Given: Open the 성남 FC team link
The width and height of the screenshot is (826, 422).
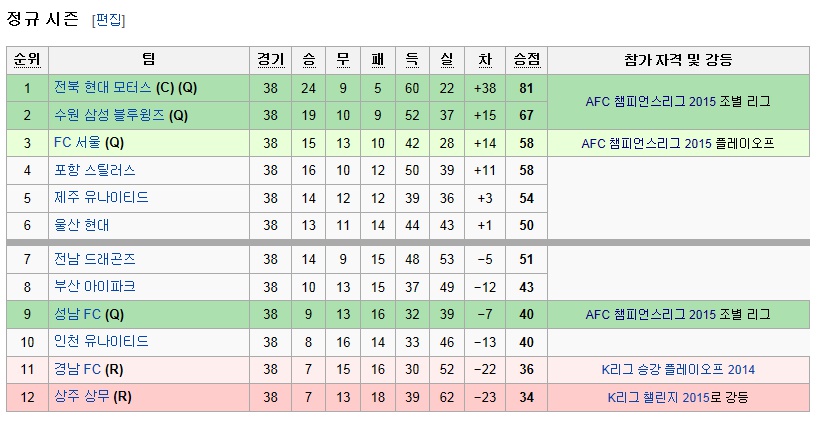Looking at the screenshot, I should [77, 314].
